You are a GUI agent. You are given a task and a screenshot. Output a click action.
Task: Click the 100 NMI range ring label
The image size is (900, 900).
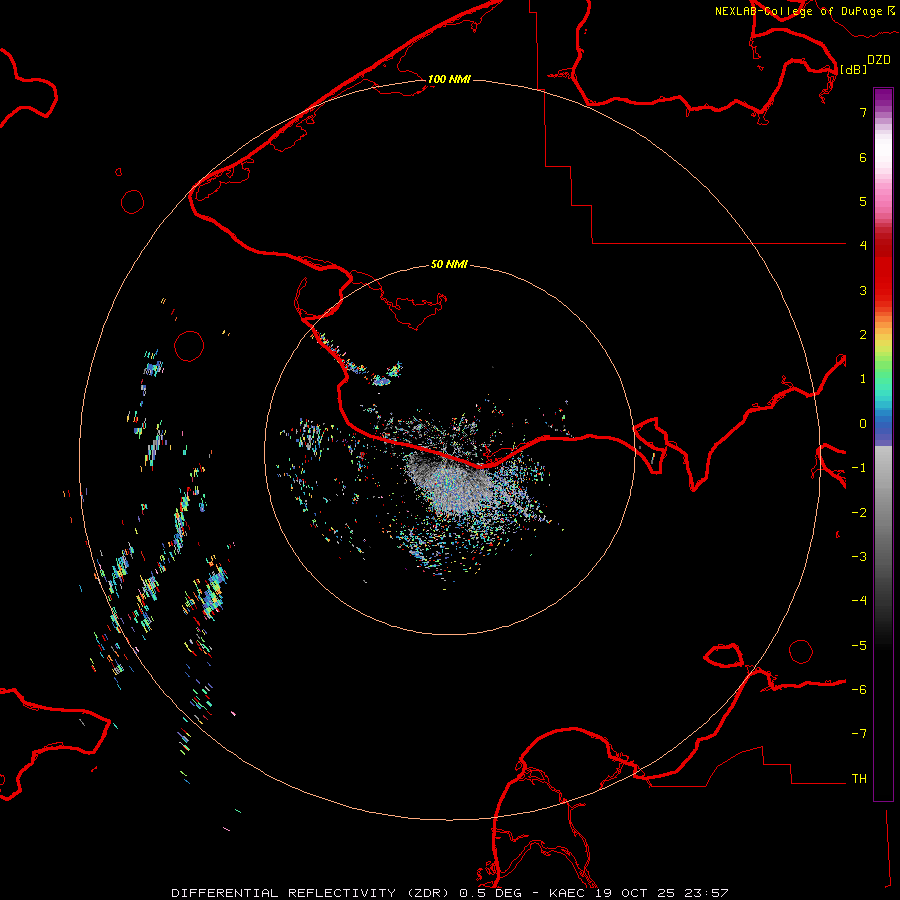click(449, 79)
